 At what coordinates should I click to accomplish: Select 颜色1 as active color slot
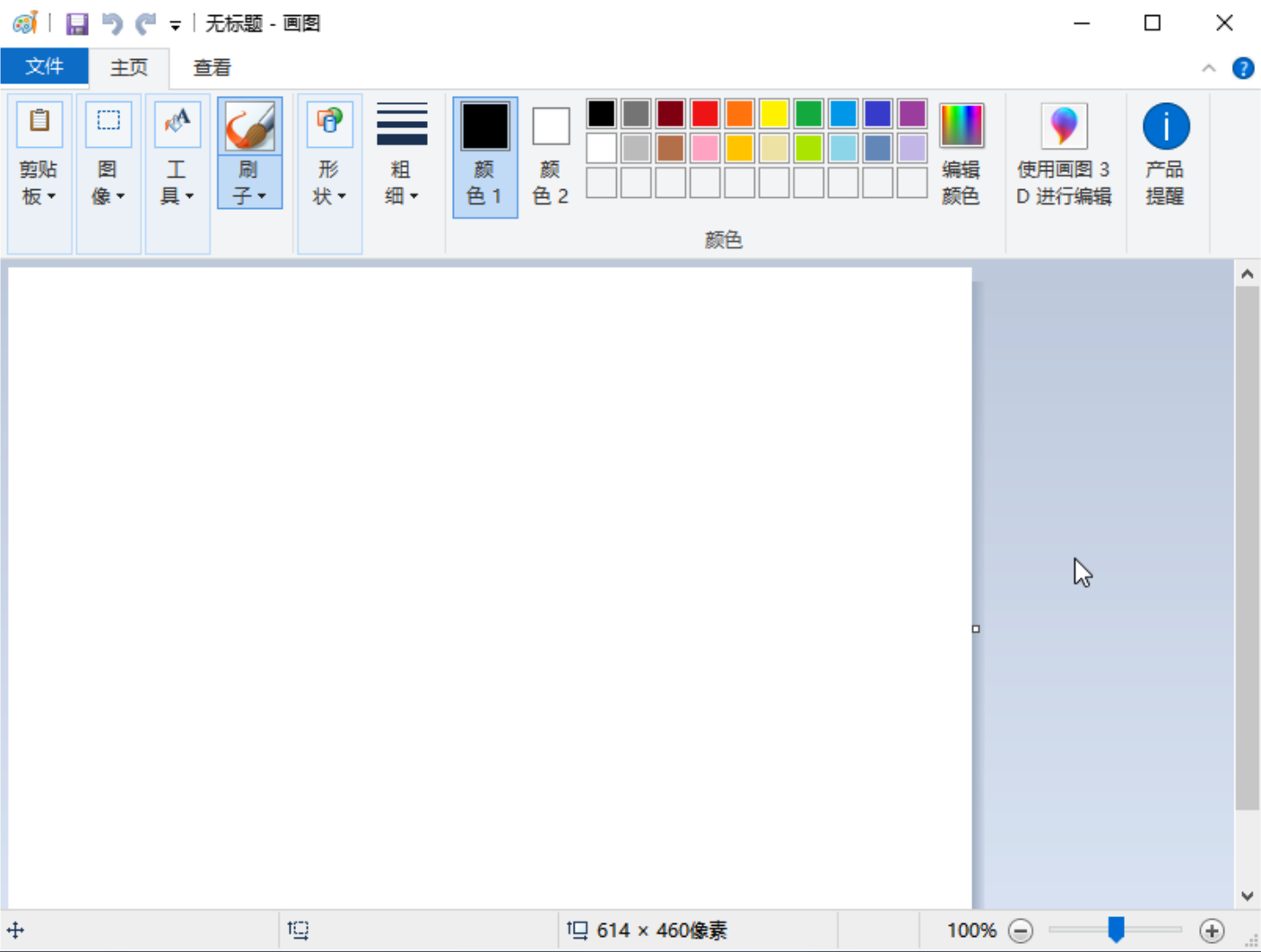tap(484, 152)
